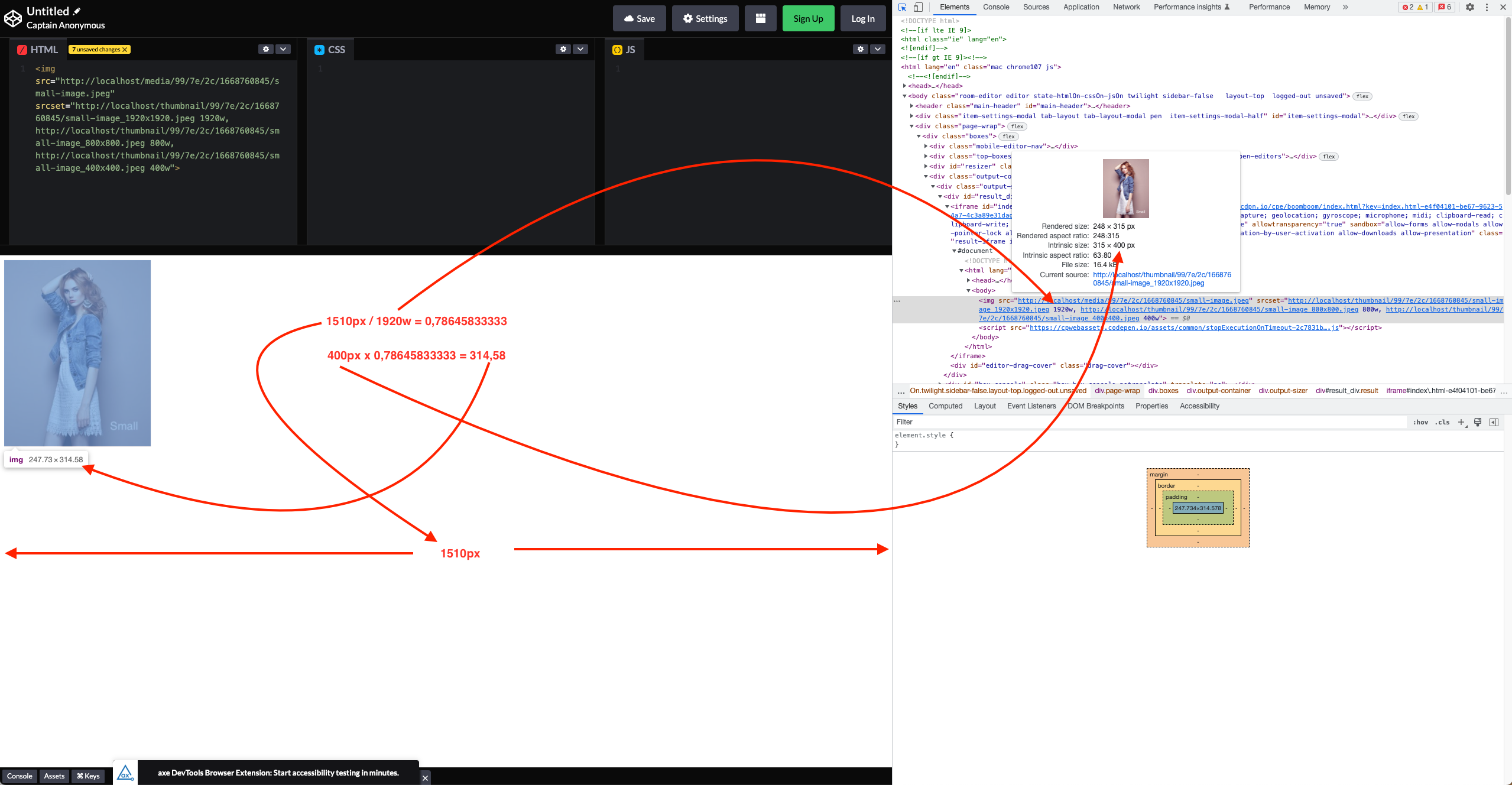Toggle device toolbar in DevTools
Viewport: 1512px width, 785px height.
click(x=918, y=7)
